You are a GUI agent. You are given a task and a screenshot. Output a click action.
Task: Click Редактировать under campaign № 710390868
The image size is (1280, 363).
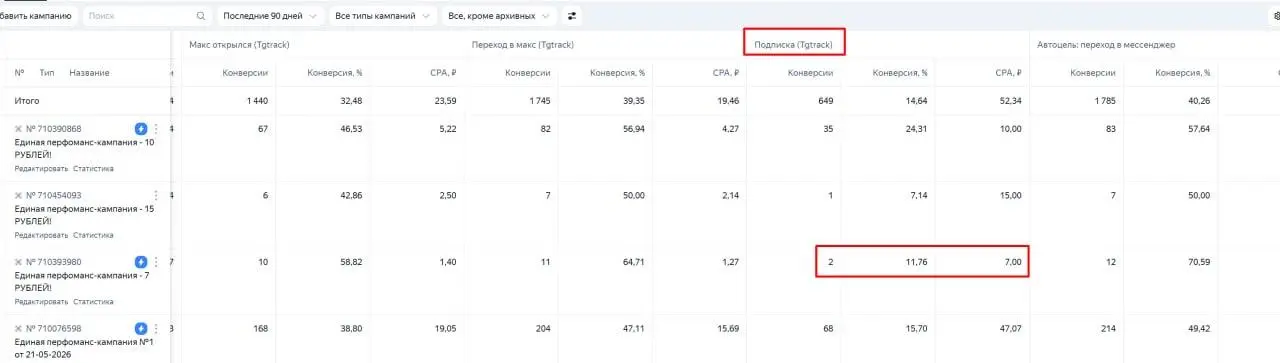41,168
